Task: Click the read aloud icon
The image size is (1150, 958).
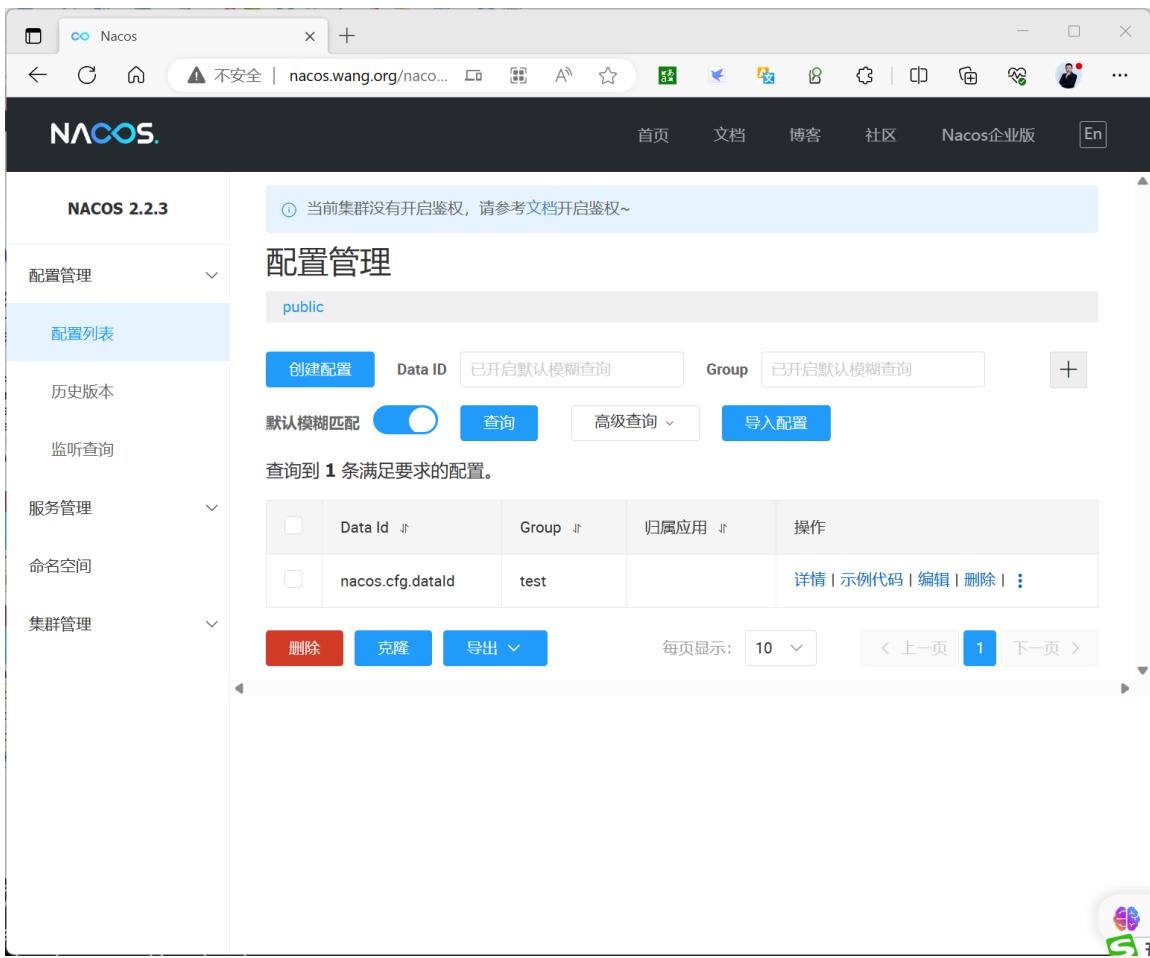Action: tap(563, 75)
